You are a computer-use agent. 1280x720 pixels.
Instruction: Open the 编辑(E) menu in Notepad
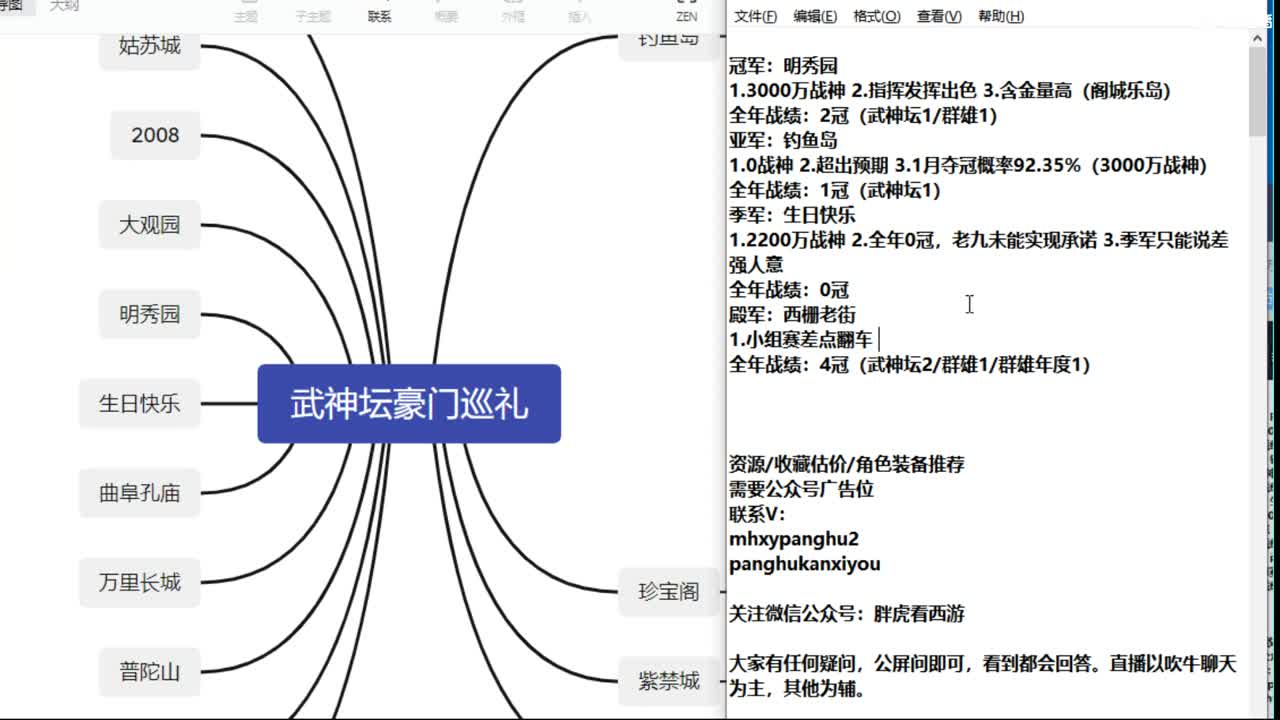coord(815,16)
